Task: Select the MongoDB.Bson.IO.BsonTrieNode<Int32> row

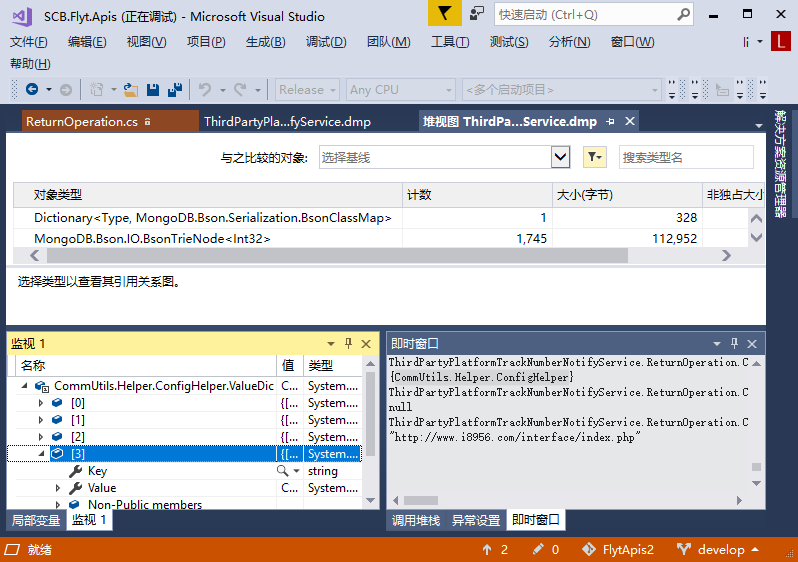Action: pos(380,238)
